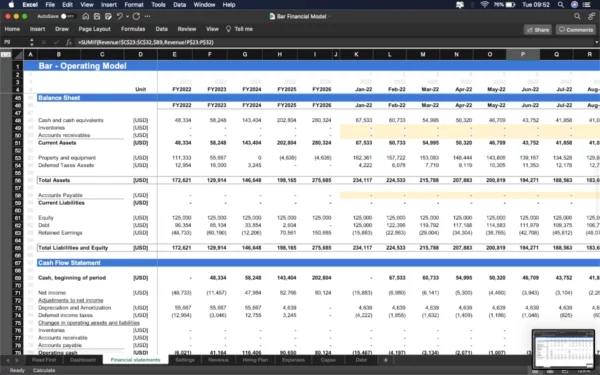Select the Settings sheet tab

[x=185, y=360]
